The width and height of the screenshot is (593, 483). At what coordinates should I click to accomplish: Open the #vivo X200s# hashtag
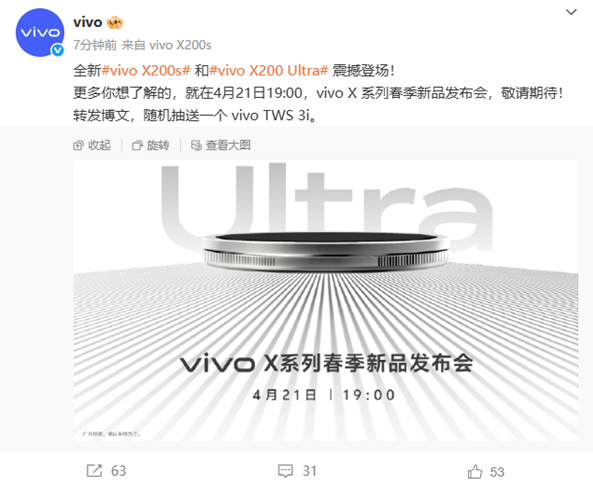146,70
